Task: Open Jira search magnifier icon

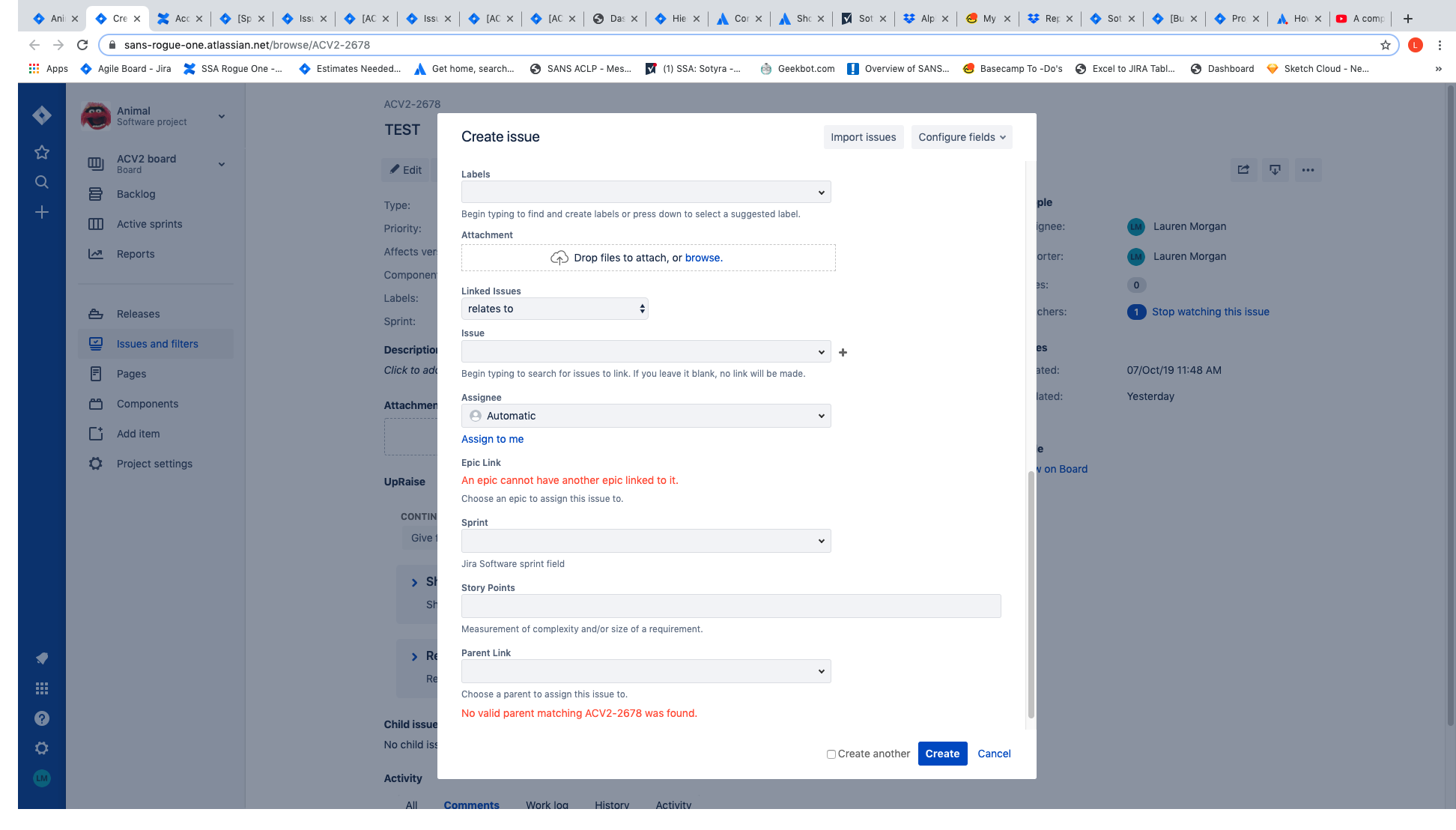Action: [42, 182]
